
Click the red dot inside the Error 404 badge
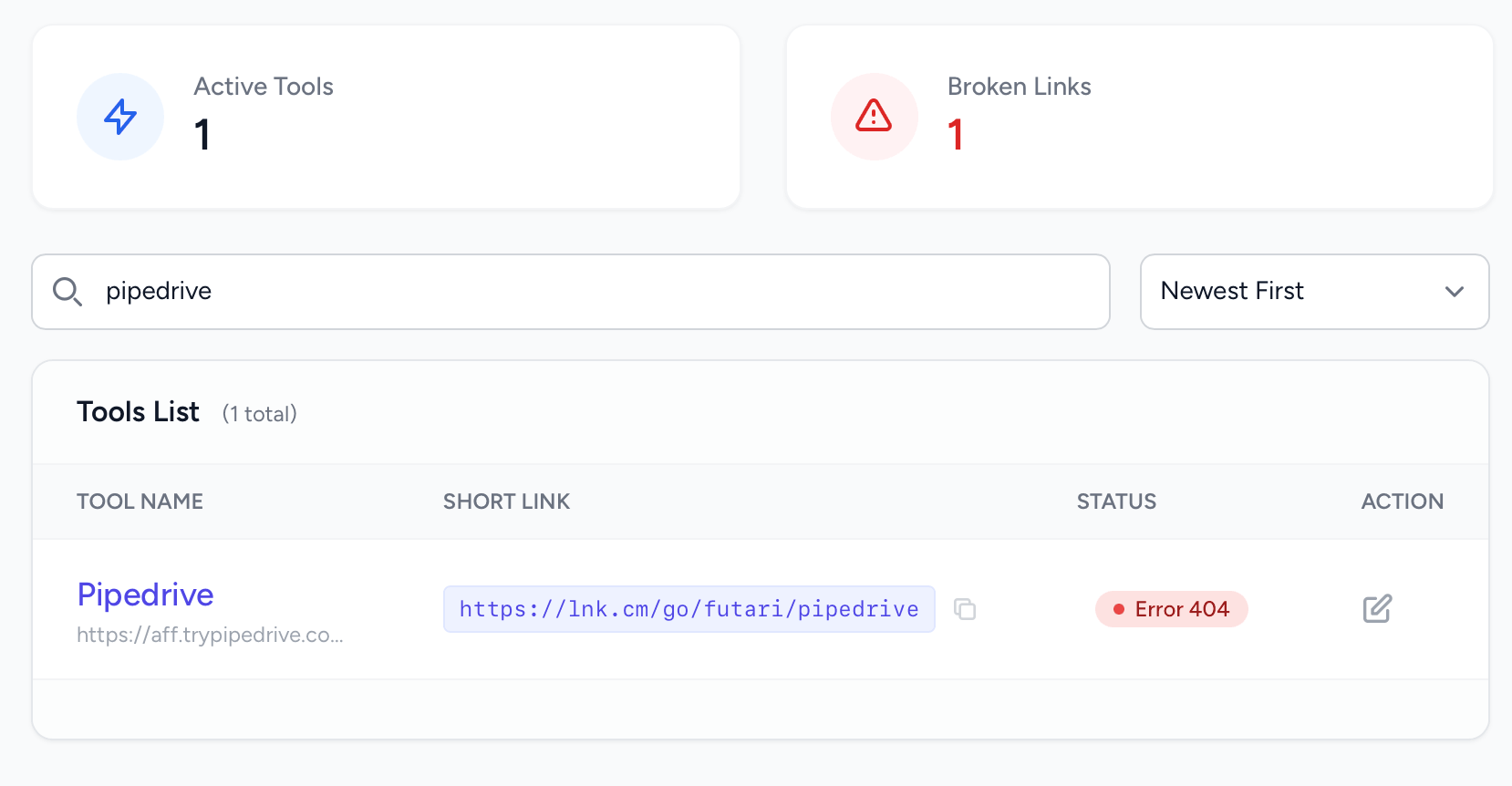[1118, 609]
